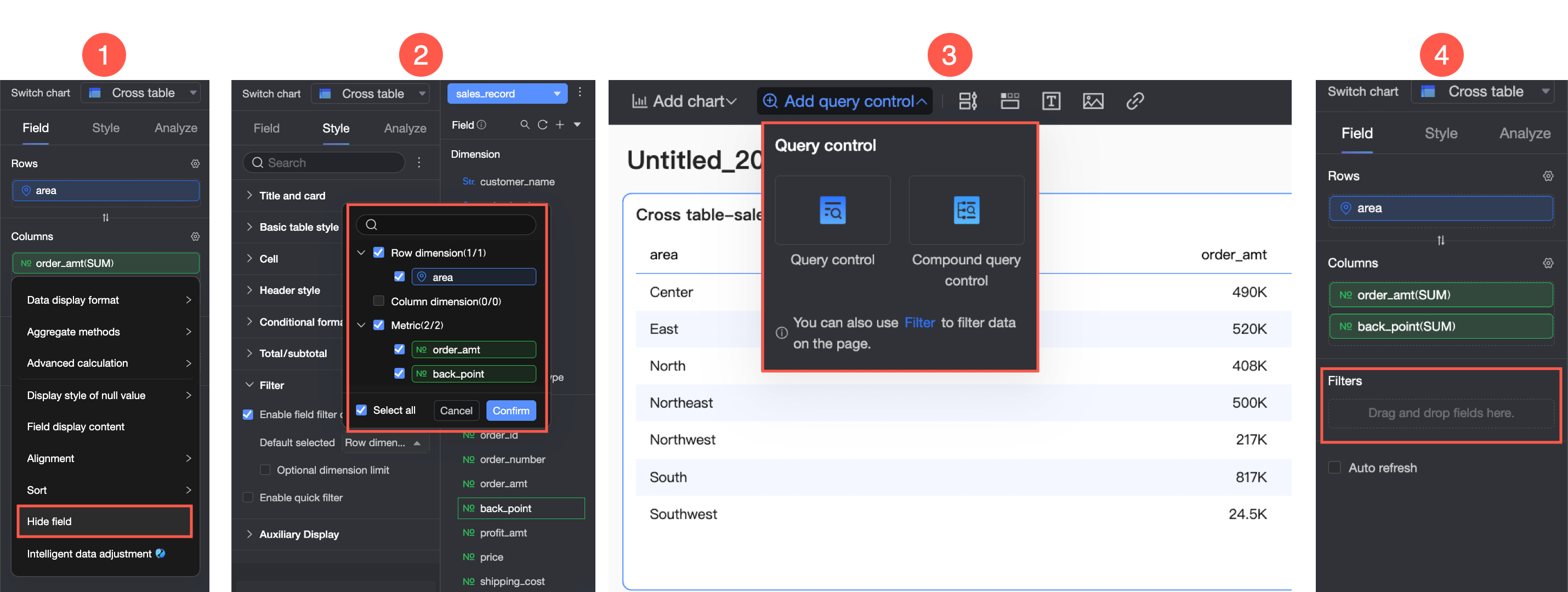Screen dimensions: 1568x592
Task: Open the Add chart dropdown
Action: pos(684,101)
